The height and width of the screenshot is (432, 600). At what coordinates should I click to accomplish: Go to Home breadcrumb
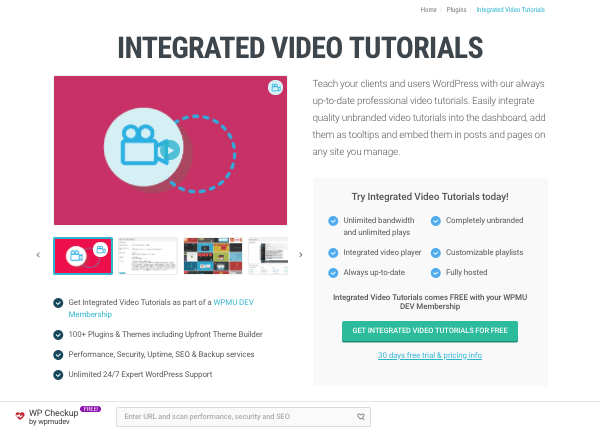tap(429, 10)
